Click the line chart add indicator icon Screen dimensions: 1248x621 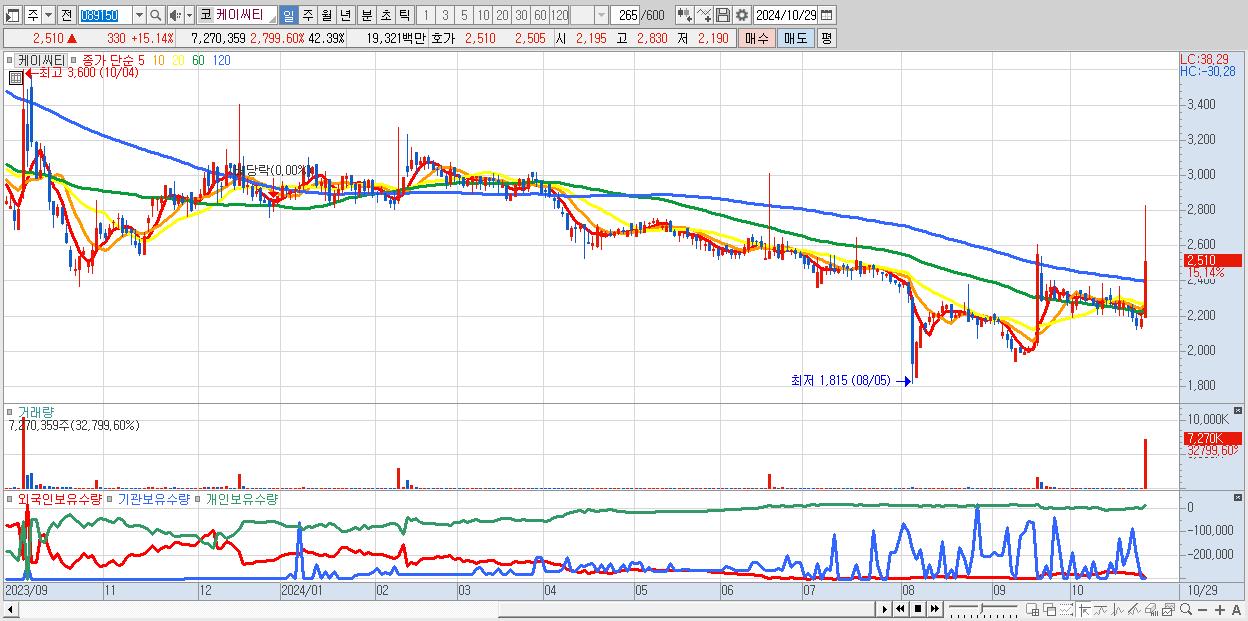click(x=703, y=15)
